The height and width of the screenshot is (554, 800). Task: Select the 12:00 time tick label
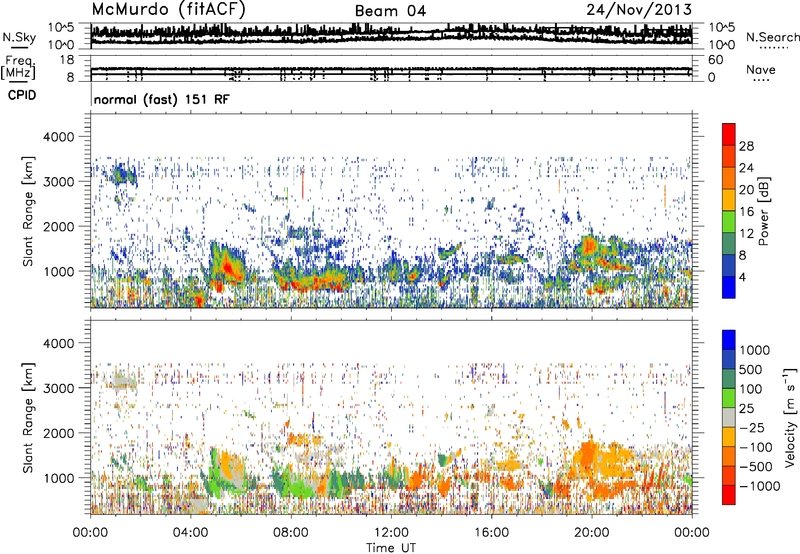click(391, 533)
